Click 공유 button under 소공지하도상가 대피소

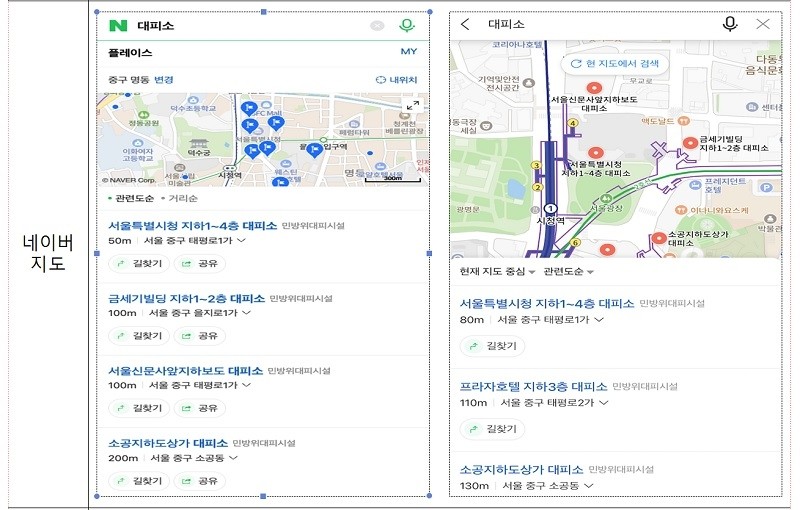[x=199, y=480]
